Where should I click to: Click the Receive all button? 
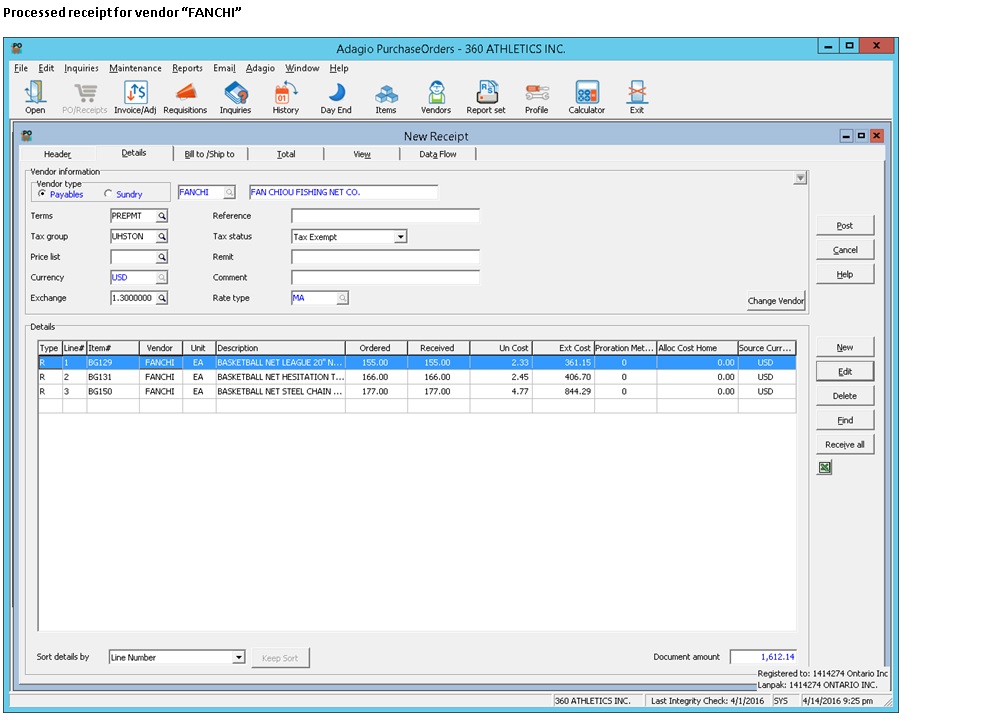point(845,445)
